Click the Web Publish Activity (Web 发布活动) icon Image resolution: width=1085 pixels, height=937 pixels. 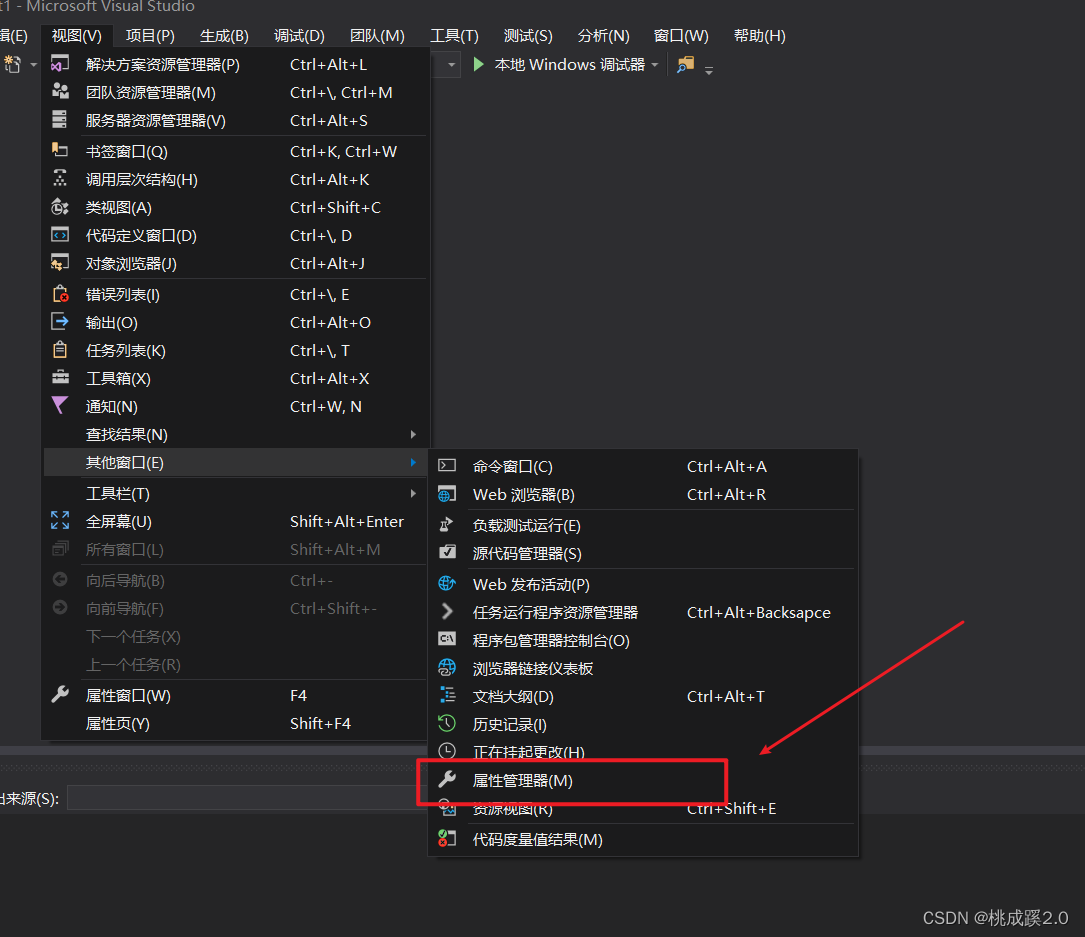(x=447, y=584)
